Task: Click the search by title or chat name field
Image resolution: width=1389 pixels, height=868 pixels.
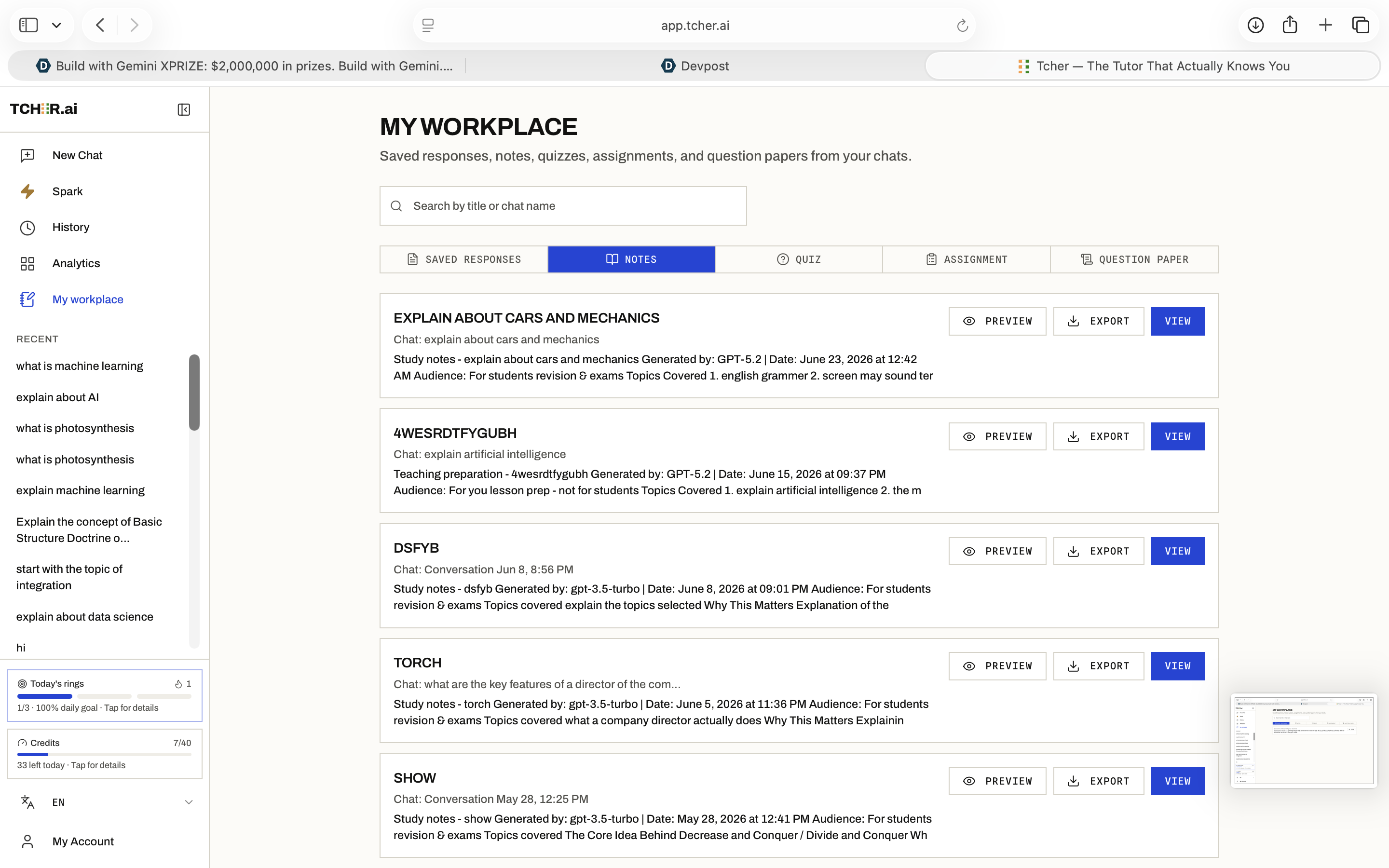Action: 563,206
